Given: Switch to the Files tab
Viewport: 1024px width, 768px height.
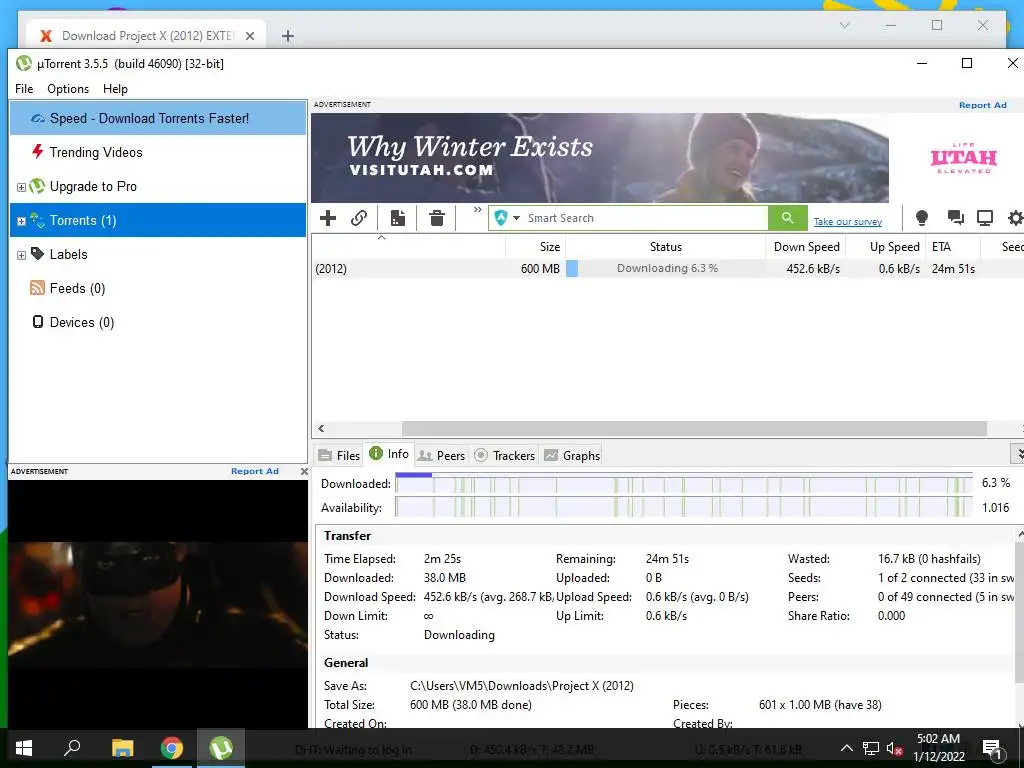Looking at the screenshot, I should 339,455.
